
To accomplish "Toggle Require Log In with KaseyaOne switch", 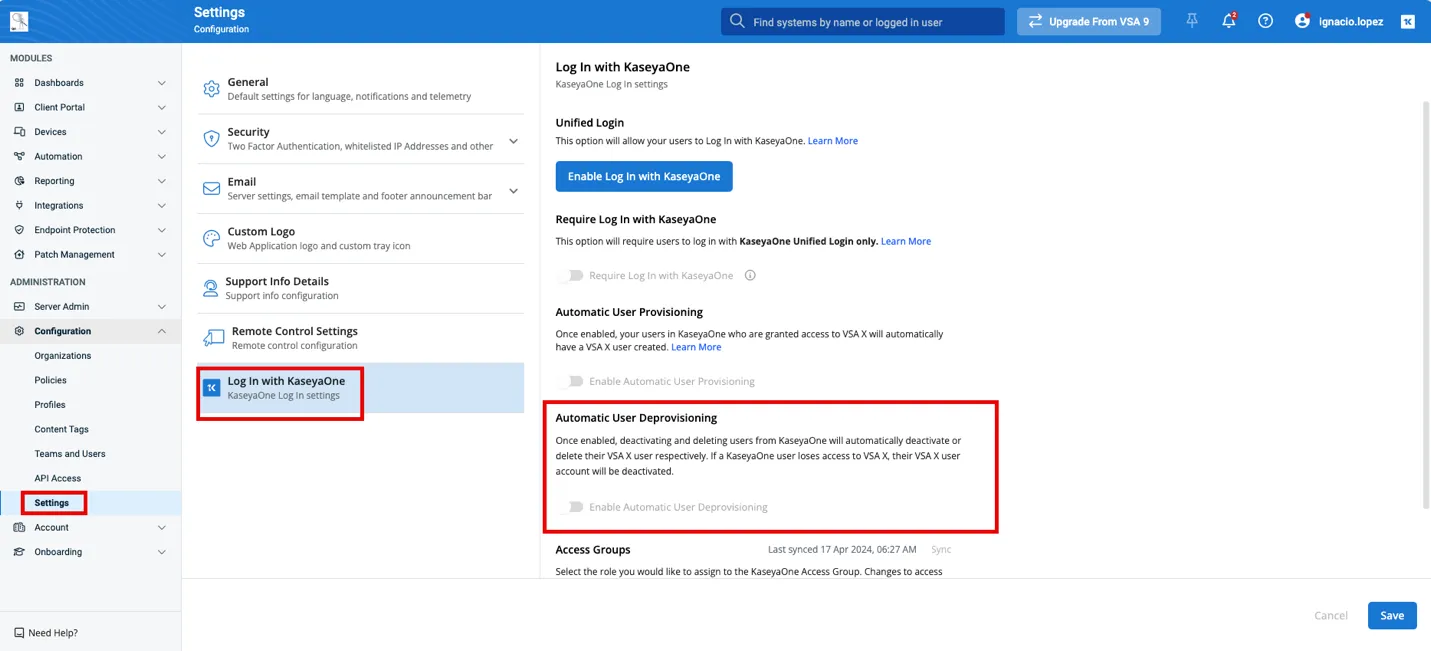I will point(573,275).
